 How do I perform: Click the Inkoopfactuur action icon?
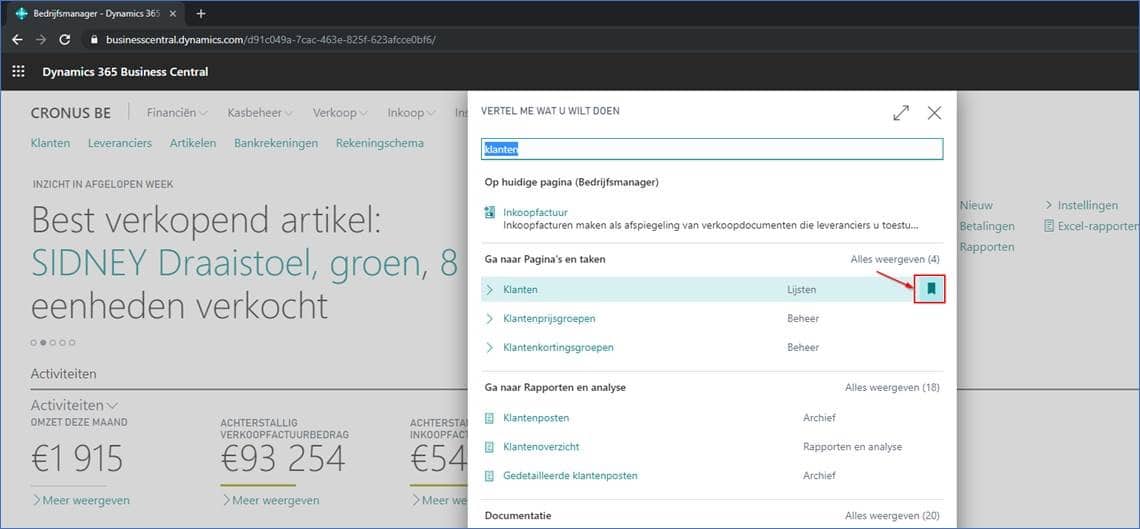(x=489, y=213)
